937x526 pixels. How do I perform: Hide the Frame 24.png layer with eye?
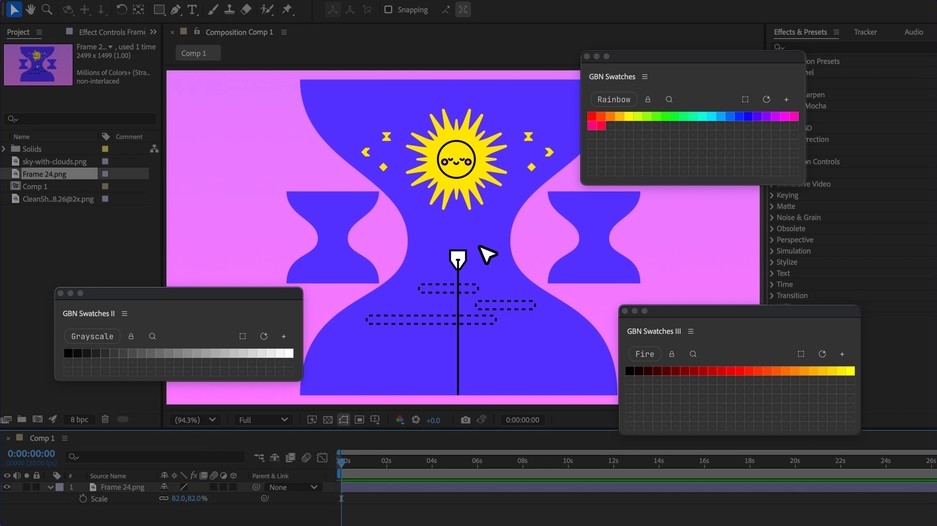coord(7,487)
